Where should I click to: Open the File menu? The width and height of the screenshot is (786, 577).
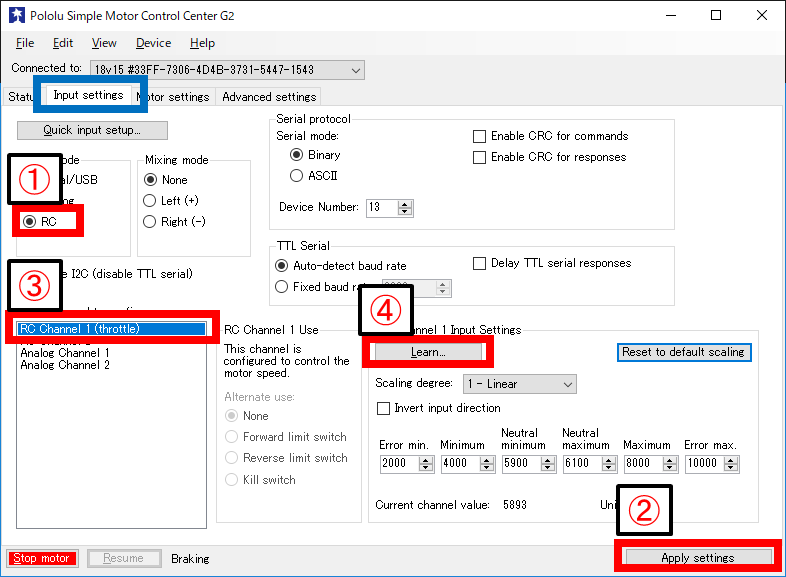click(25, 43)
